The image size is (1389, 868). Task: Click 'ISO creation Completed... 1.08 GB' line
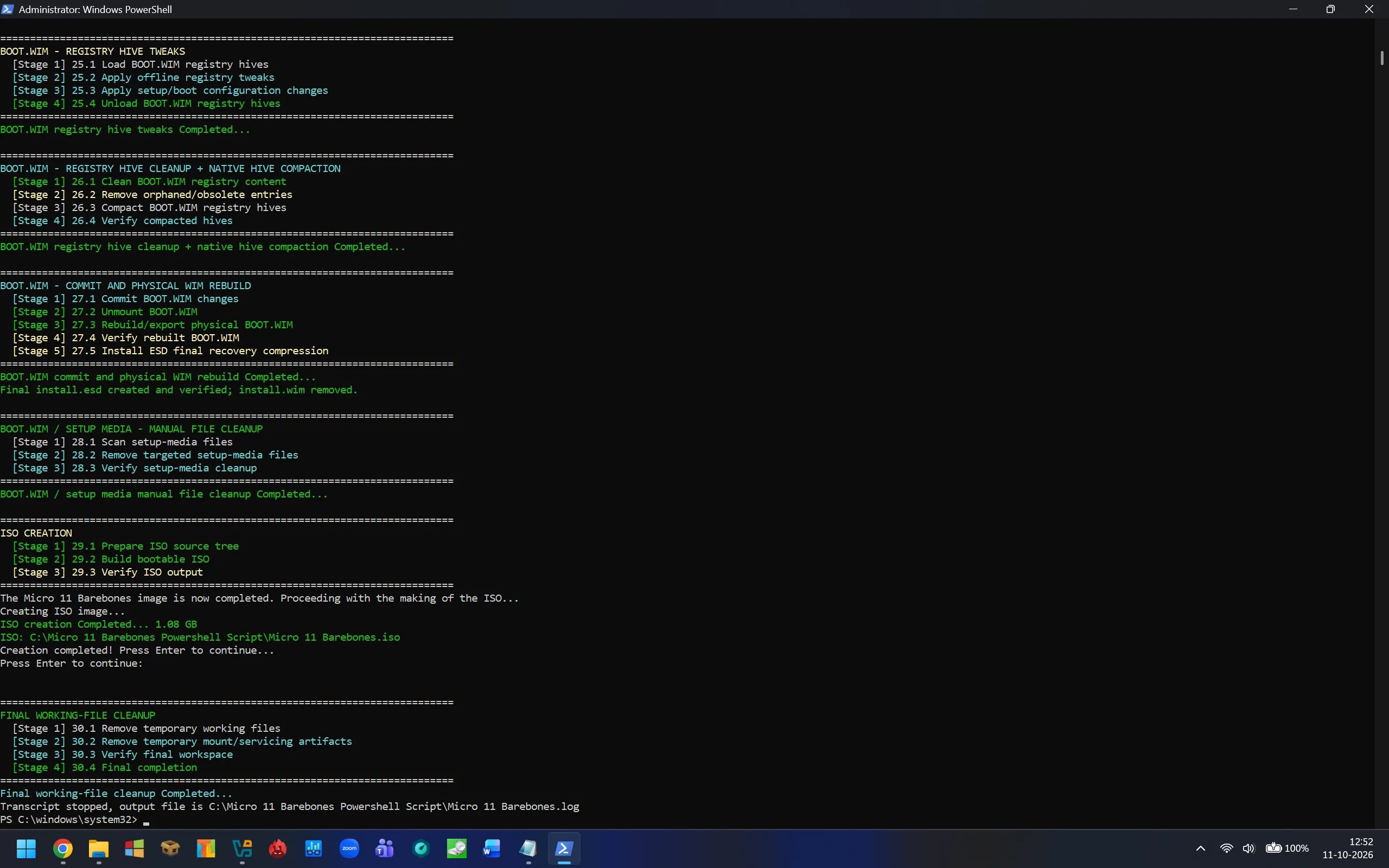pos(99,624)
